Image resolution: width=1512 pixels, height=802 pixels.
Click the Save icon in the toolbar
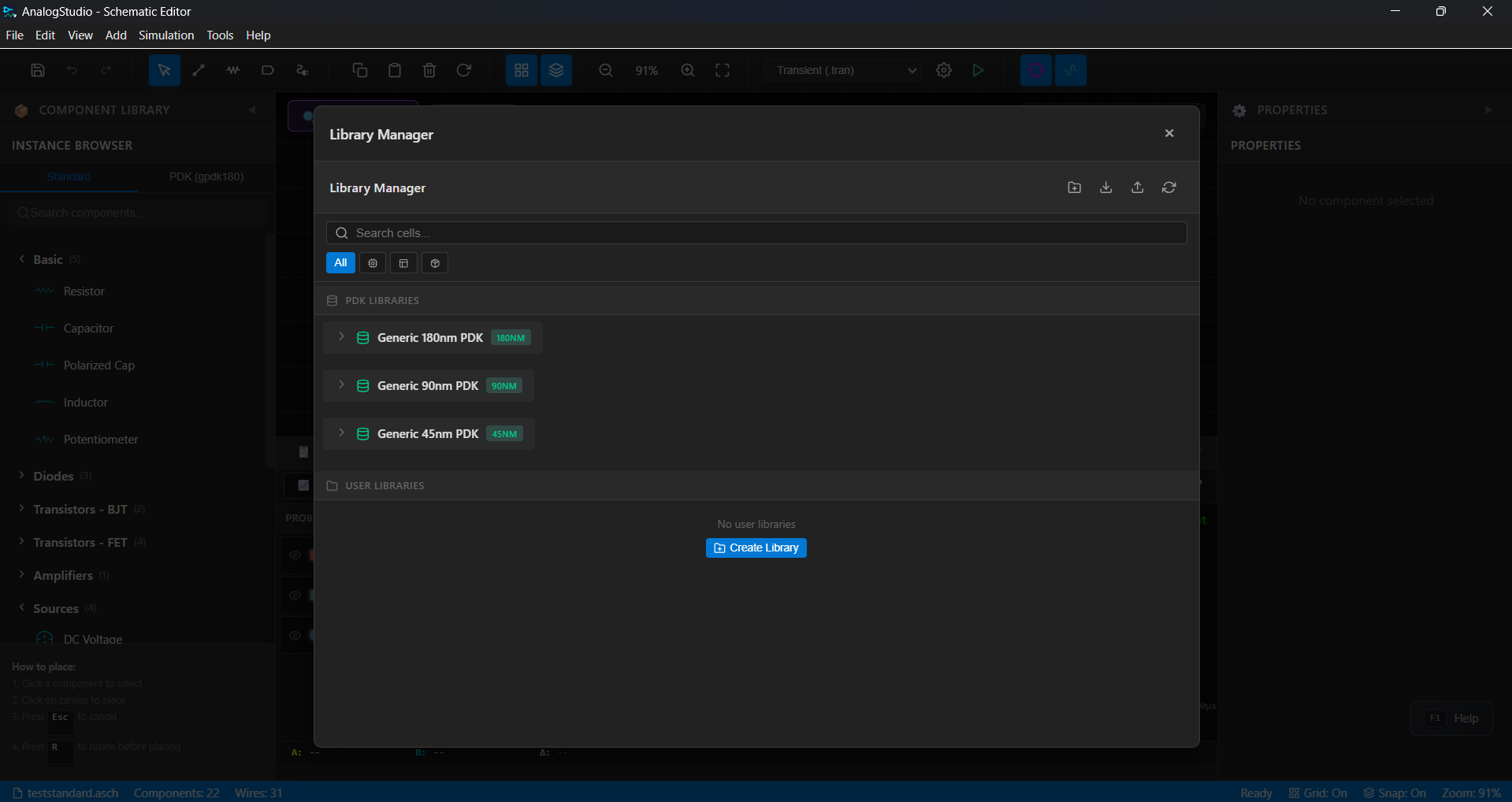tap(38, 70)
